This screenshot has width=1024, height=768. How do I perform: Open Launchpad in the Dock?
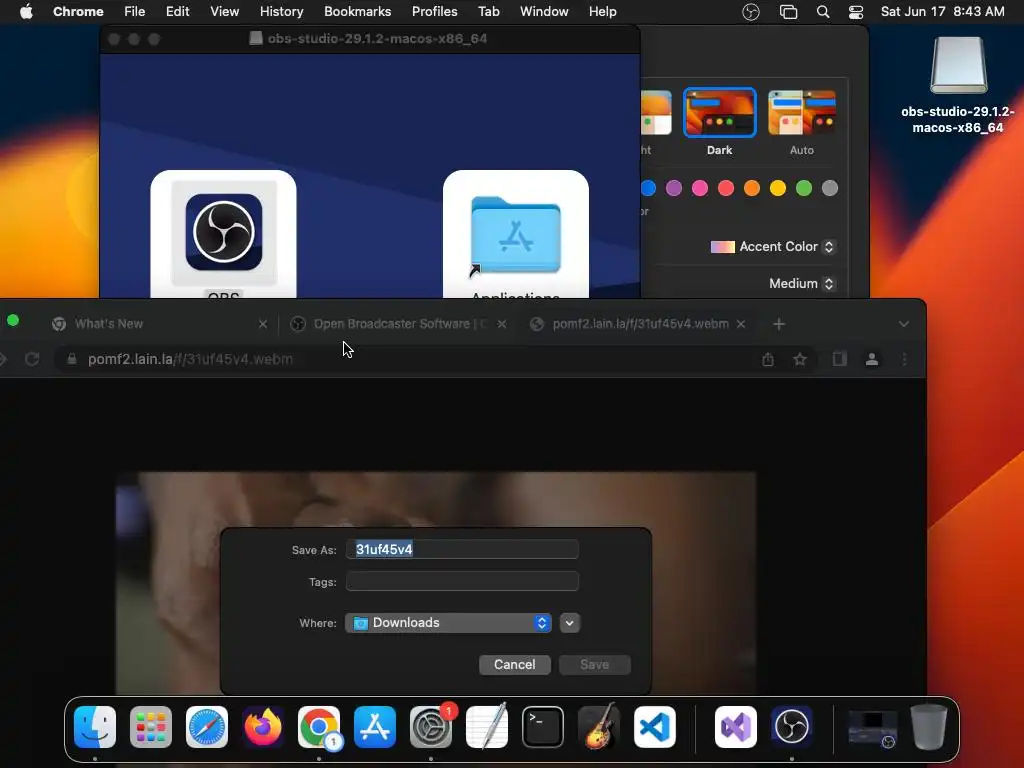coord(151,727)
